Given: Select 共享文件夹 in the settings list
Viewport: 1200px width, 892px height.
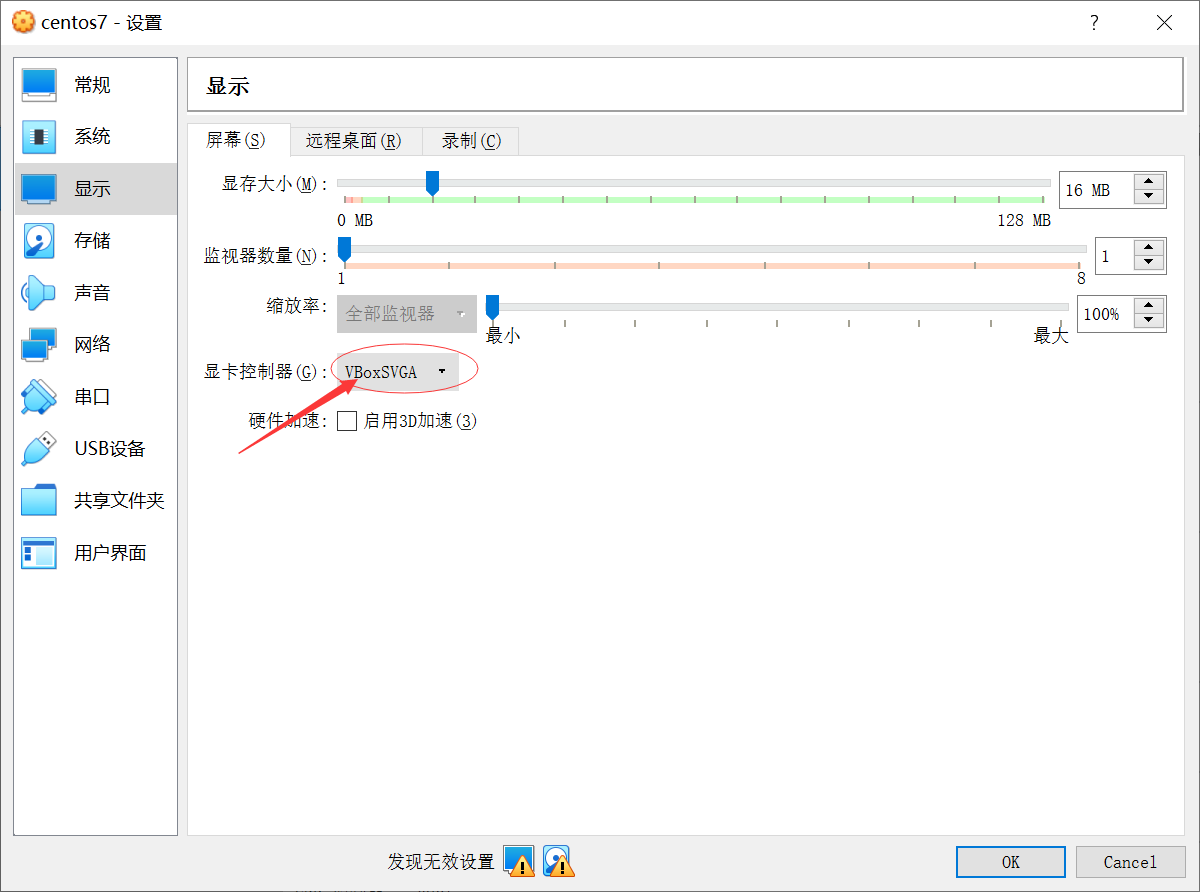Looking at the screenshot, I should tap(96, 501).
